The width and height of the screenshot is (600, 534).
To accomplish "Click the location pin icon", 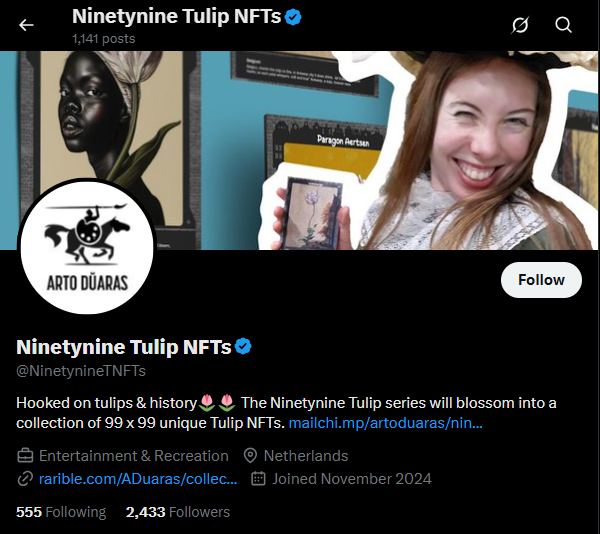I will [250, 456].
